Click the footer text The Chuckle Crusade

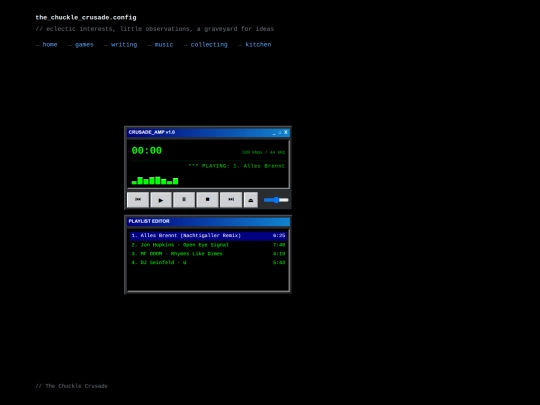coord(72,386)
